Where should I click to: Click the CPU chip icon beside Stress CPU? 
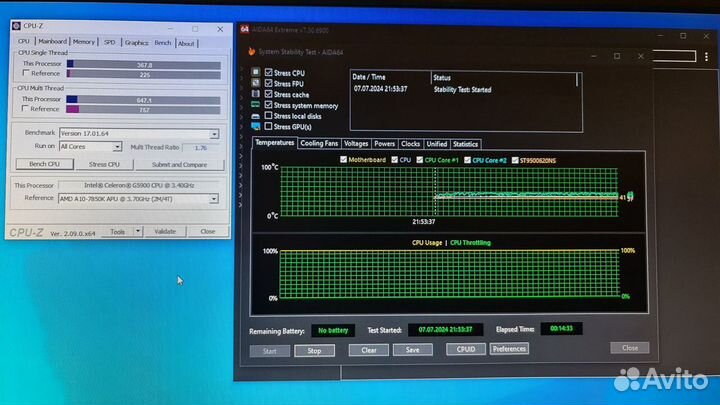point(256,73)
